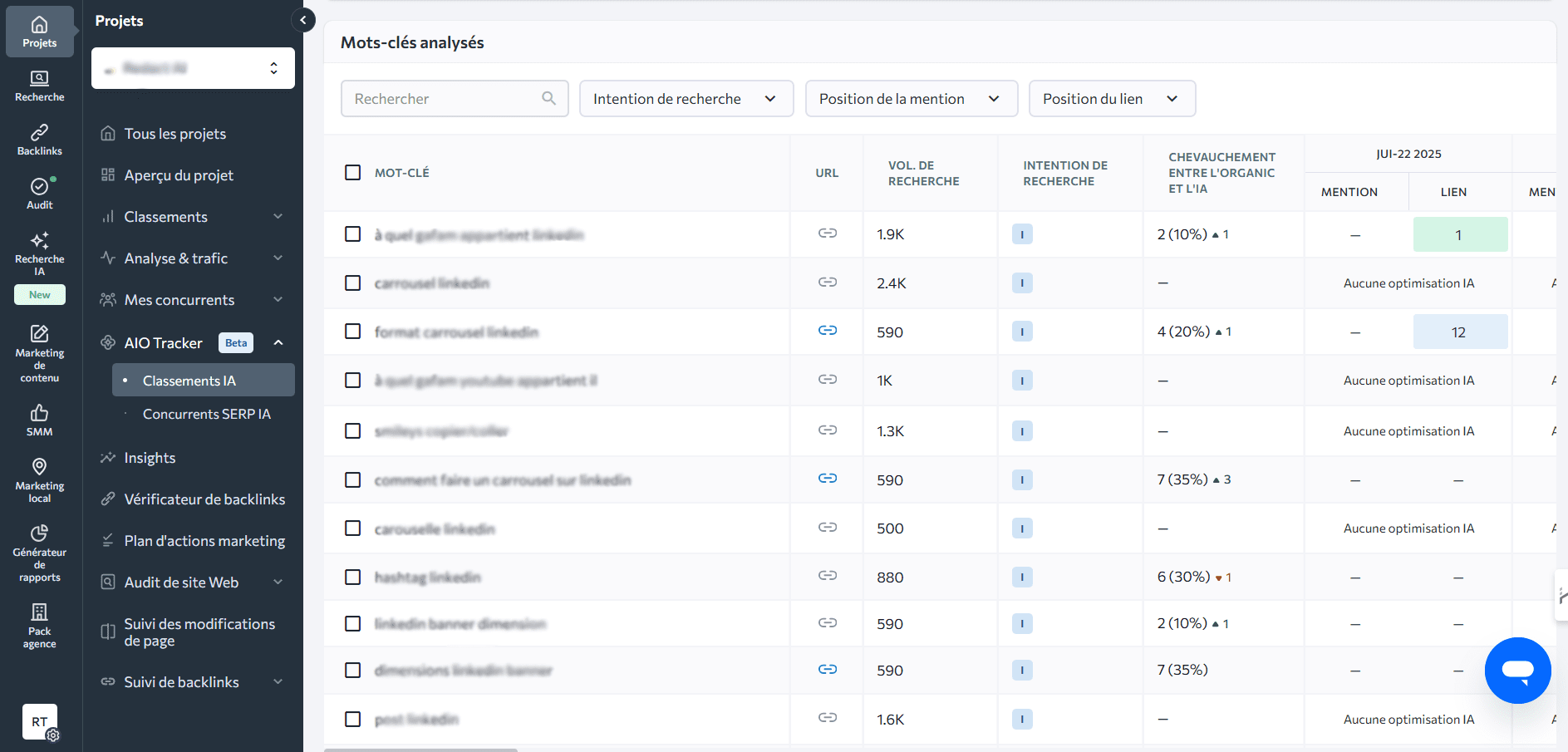Click intention badge I in 1.9K row
The height and width of the screenshot is (752, 1568).
tap(1022, 234)
